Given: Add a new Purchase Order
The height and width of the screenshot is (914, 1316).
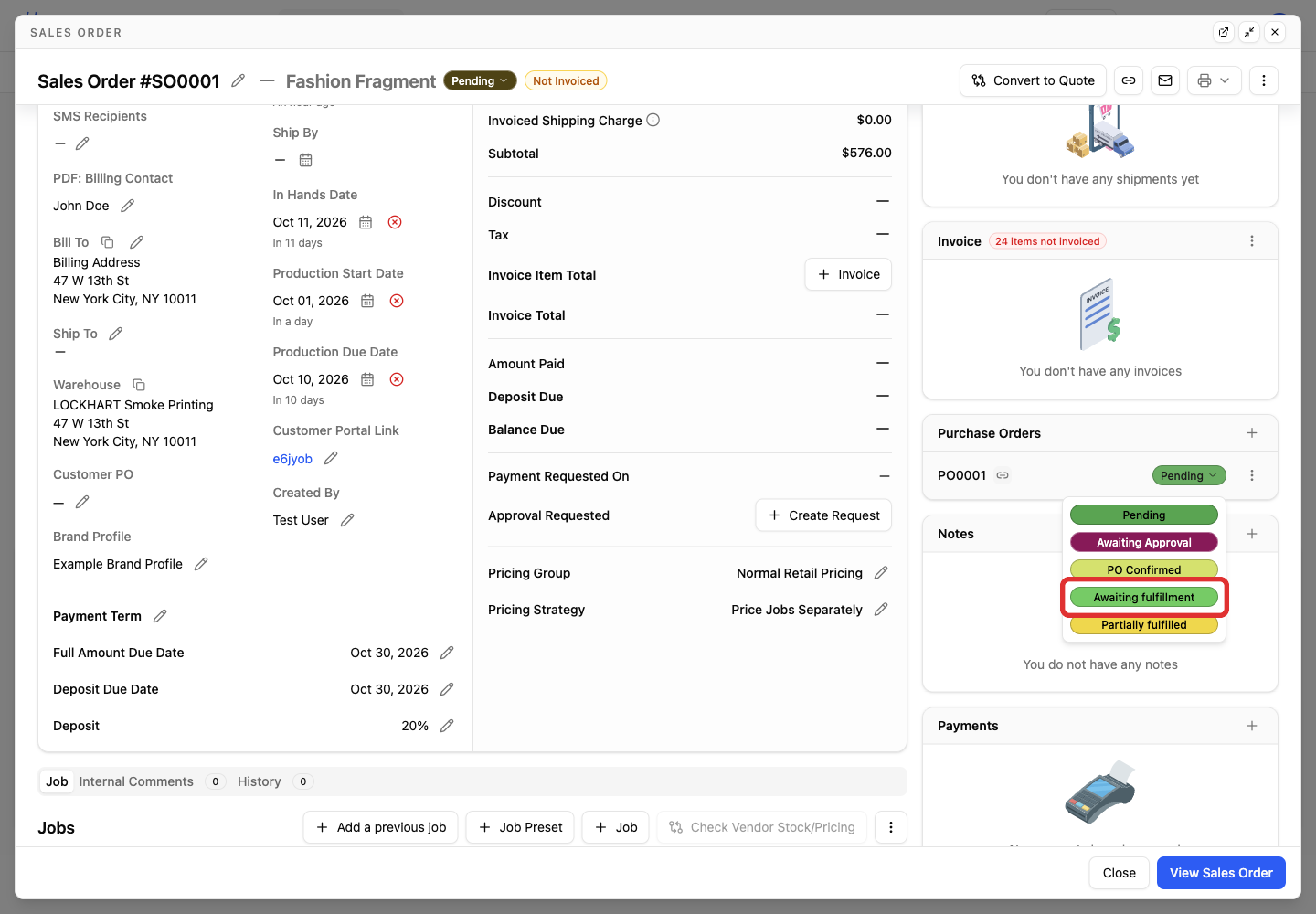Looking at the screenshot, I should (1252, 433).
